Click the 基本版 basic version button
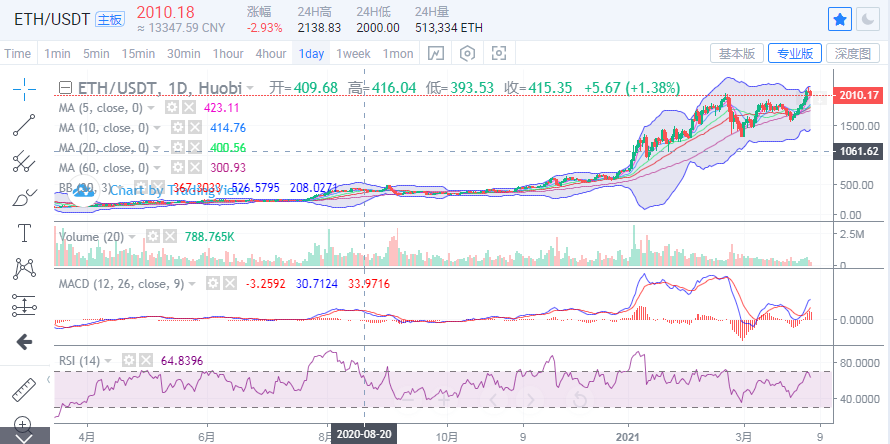Image resolution: width=890 pixels, height=444 pixels. pyautogui.click(x=737, y=54)
